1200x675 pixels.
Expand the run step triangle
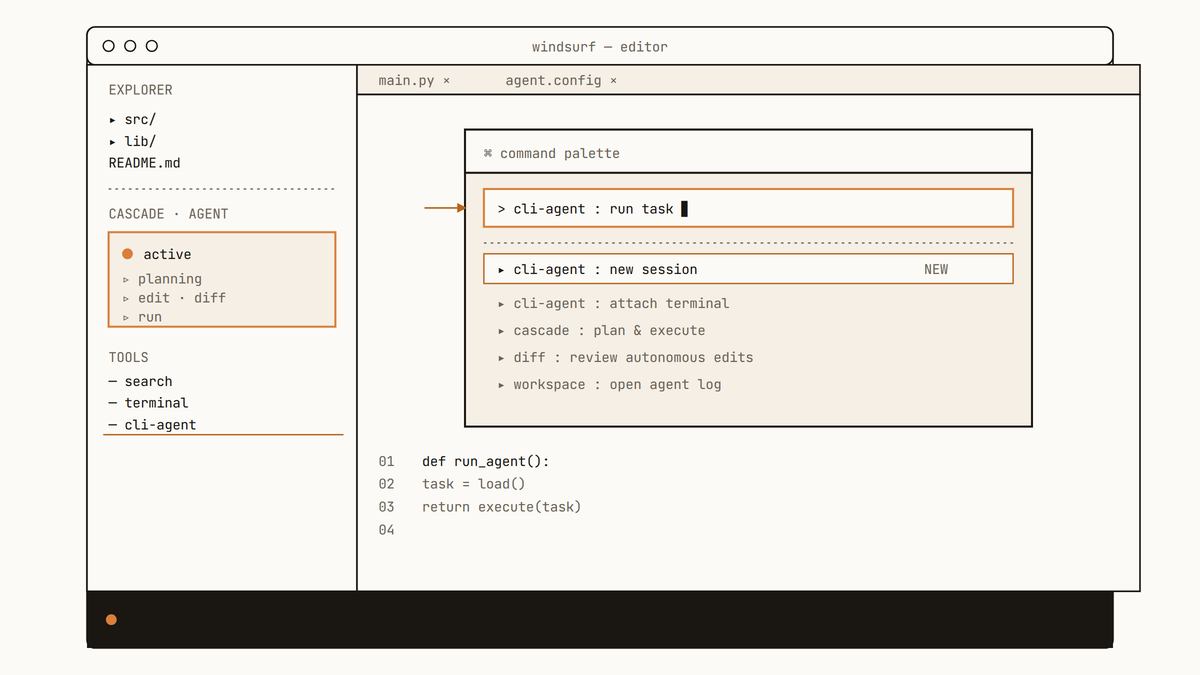127,317
